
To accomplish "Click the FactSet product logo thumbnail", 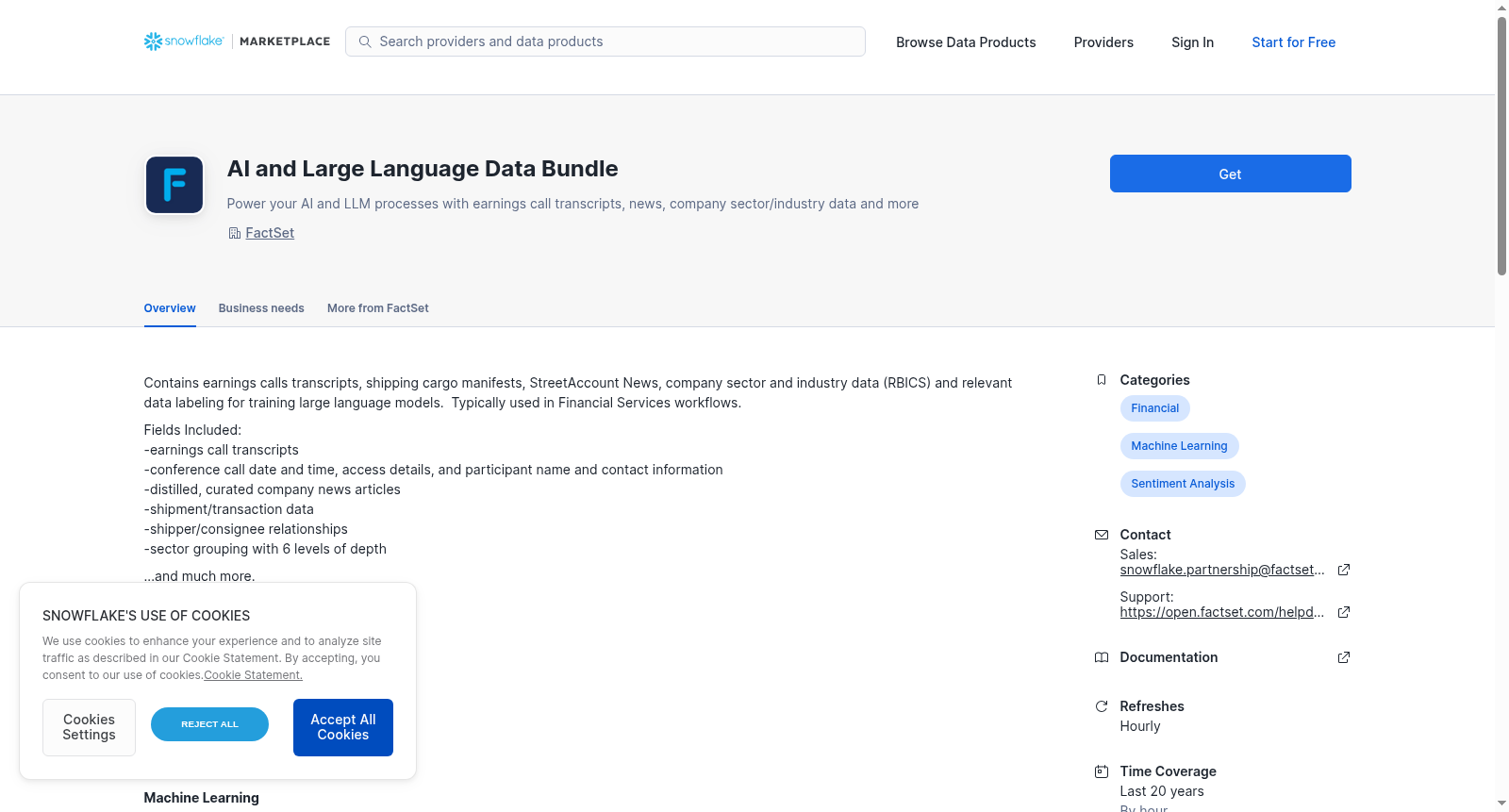I will tap(174, 185).
